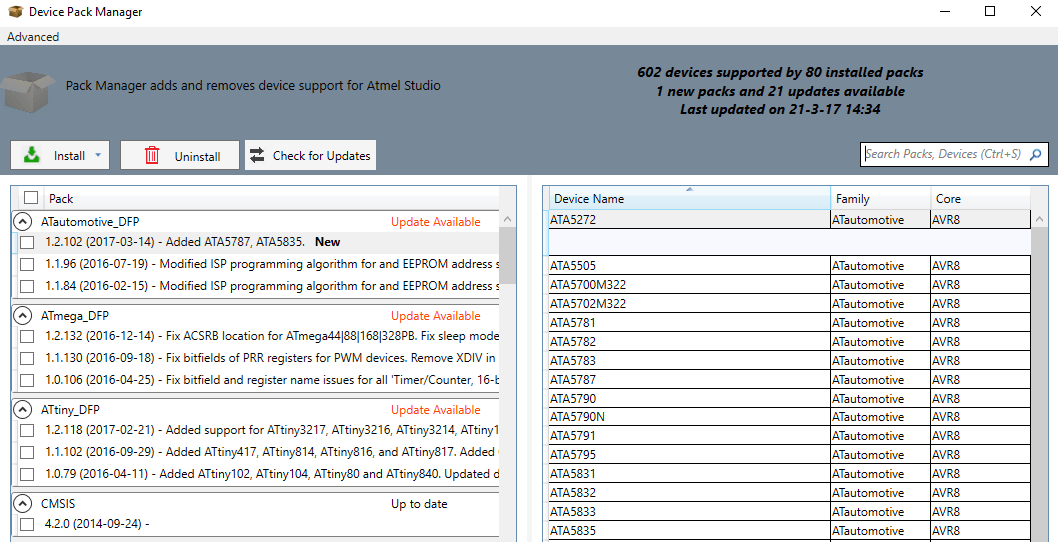Check ATautomotive version 1.1.96 checkbox
The image size is (1058, 542).
click(x=27, y=264)
